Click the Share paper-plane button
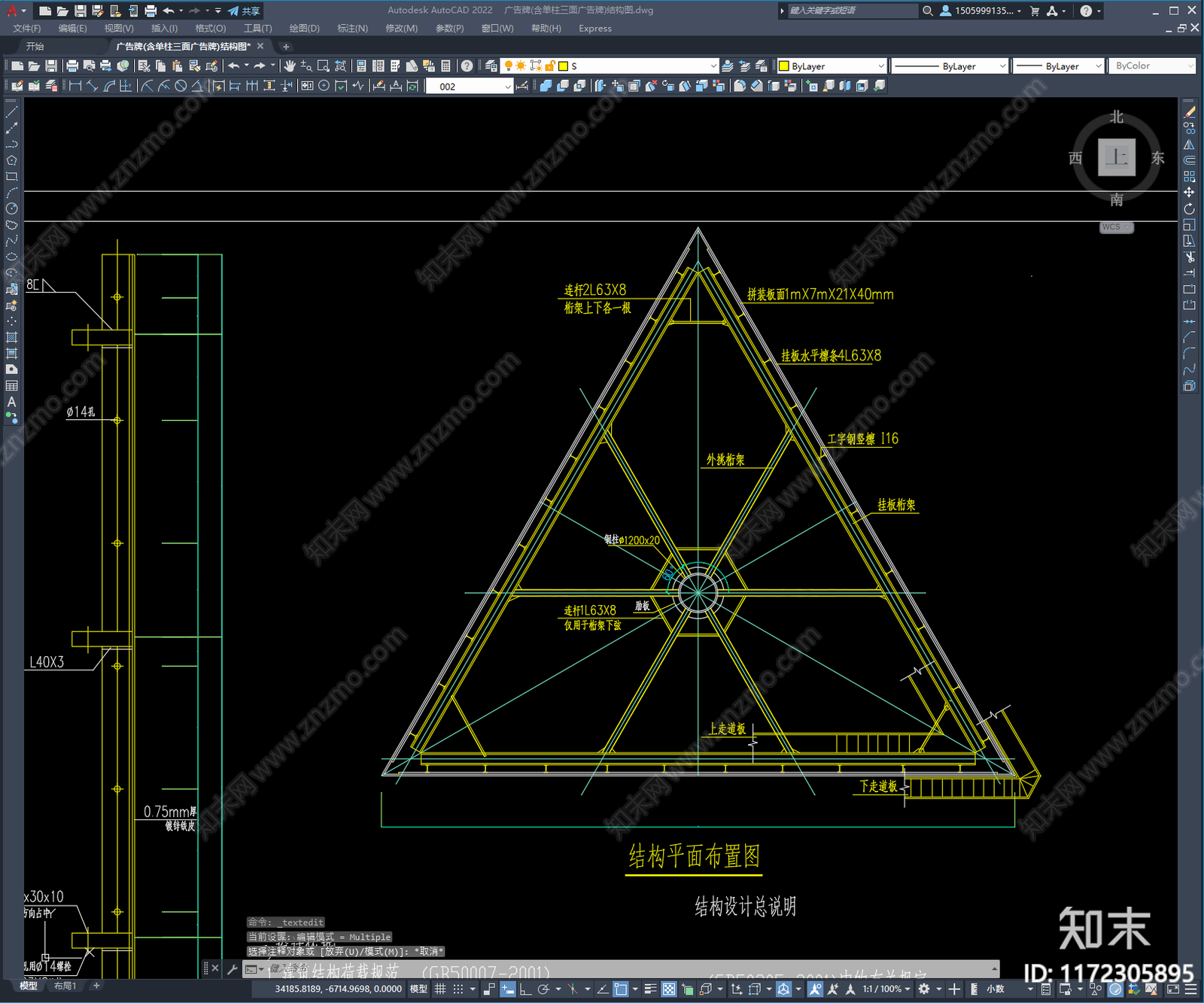 [x=244, y=11]
